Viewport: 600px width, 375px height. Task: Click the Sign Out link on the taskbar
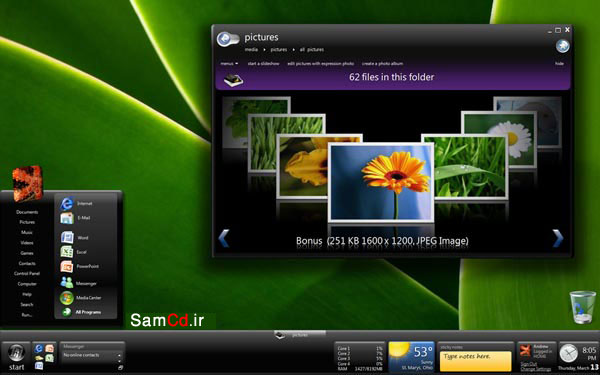tap(528, 364)
